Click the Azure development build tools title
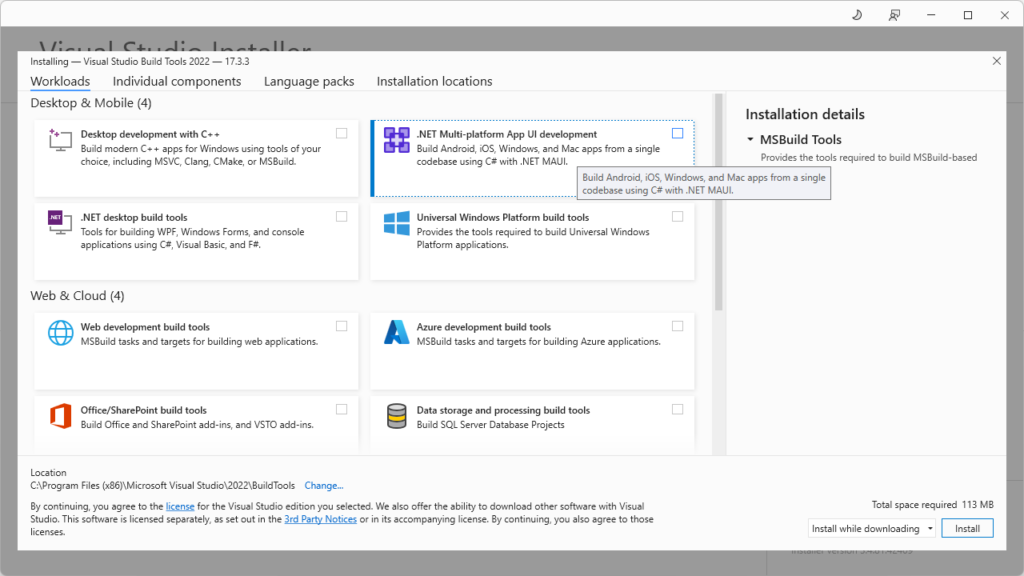The height and width of the screenshot is (576, 1024). click(x=483, y=327)
